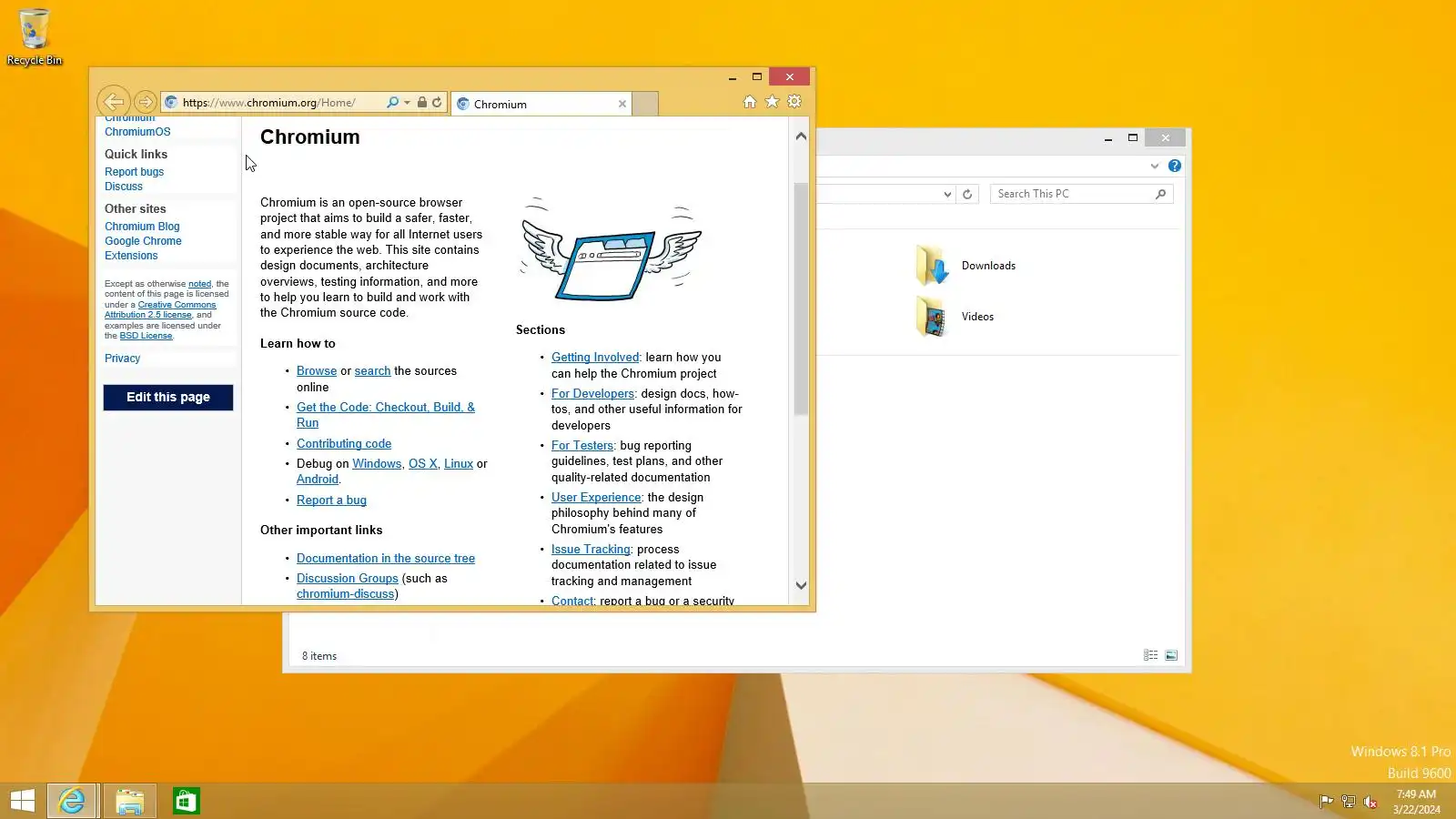Open File Explorer Help icon

click(1175, 166)
